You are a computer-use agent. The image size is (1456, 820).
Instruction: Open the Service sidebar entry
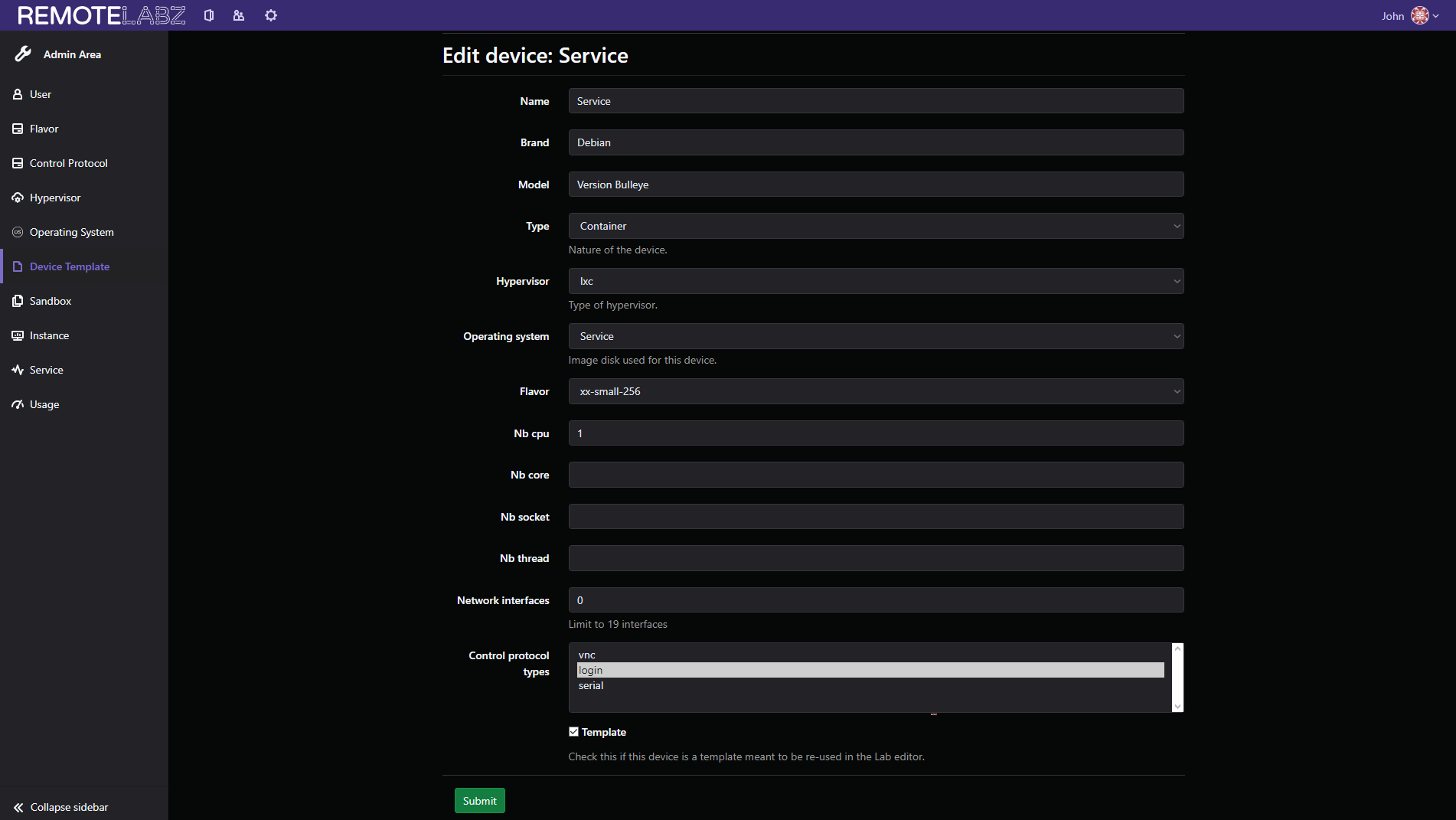pyautogui.click(x=47, y=370)
